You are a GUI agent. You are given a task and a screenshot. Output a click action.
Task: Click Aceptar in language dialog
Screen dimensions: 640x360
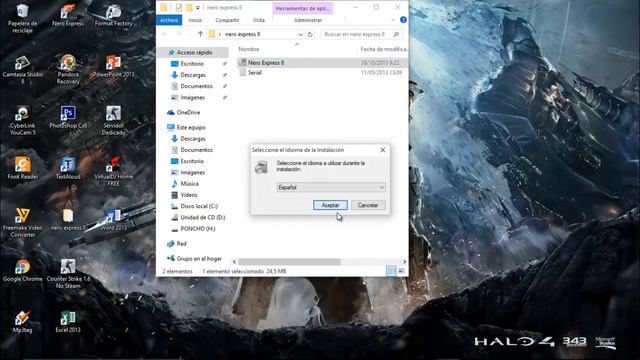click(330, 205)
